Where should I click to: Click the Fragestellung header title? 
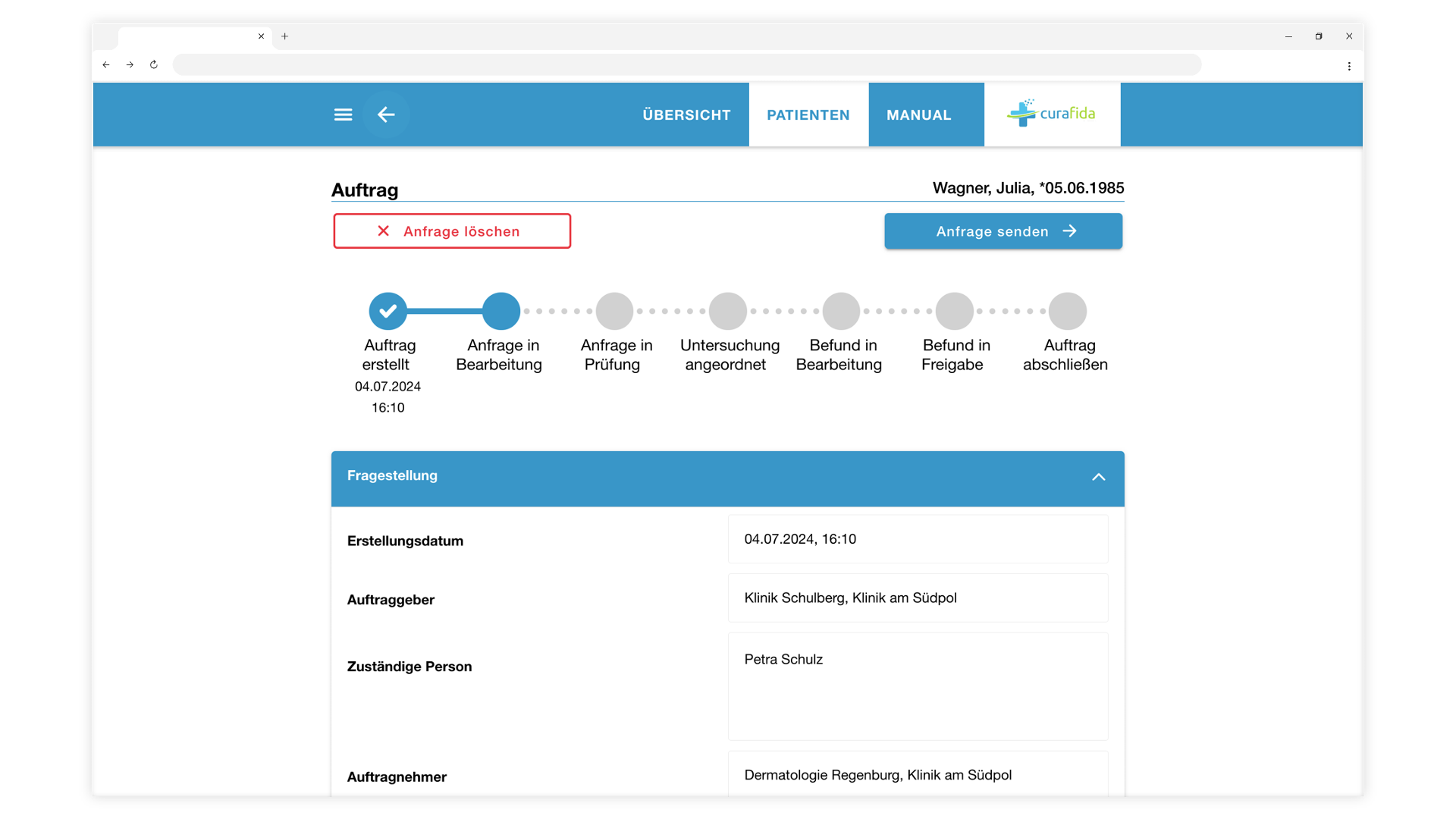(392, 476)
